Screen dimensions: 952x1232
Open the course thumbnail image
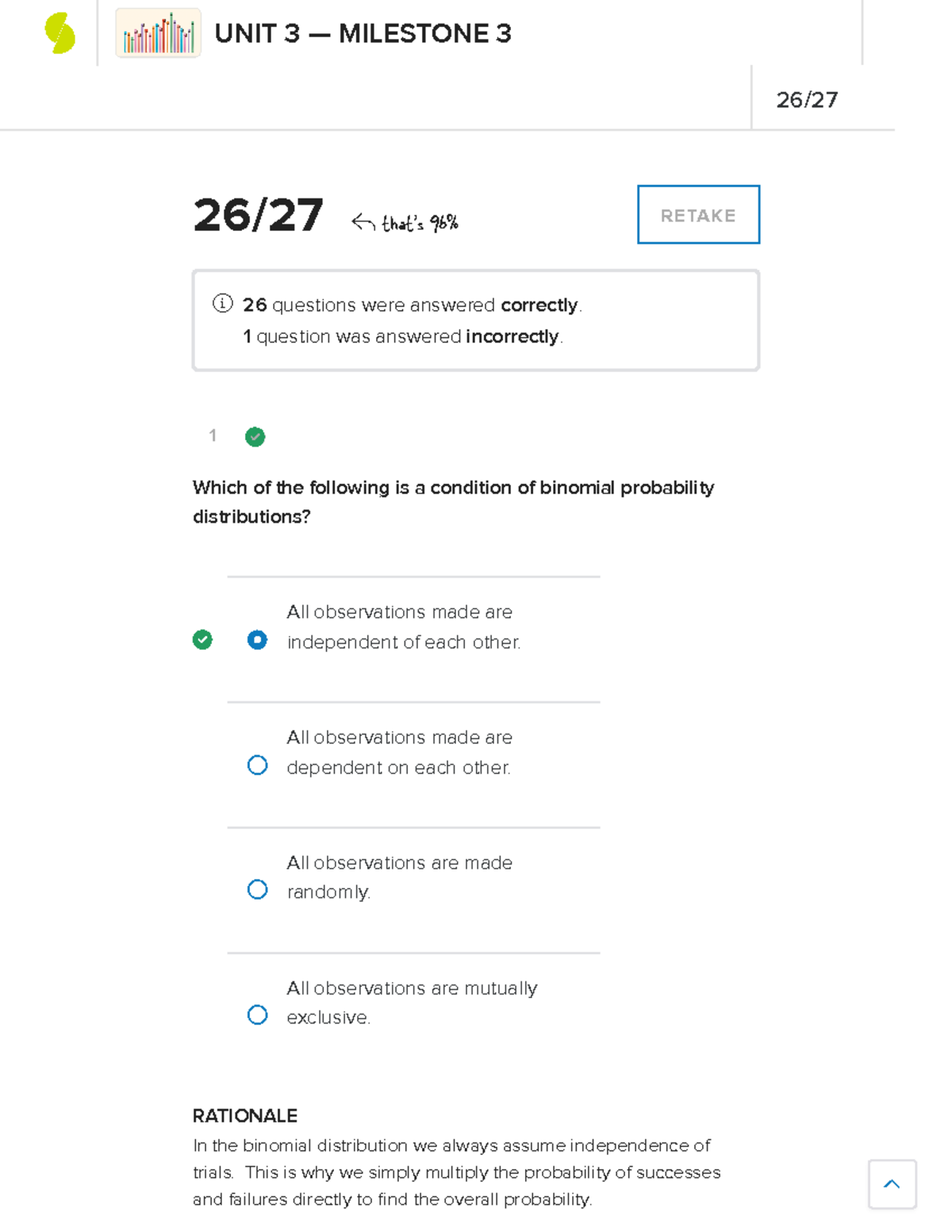157,33
